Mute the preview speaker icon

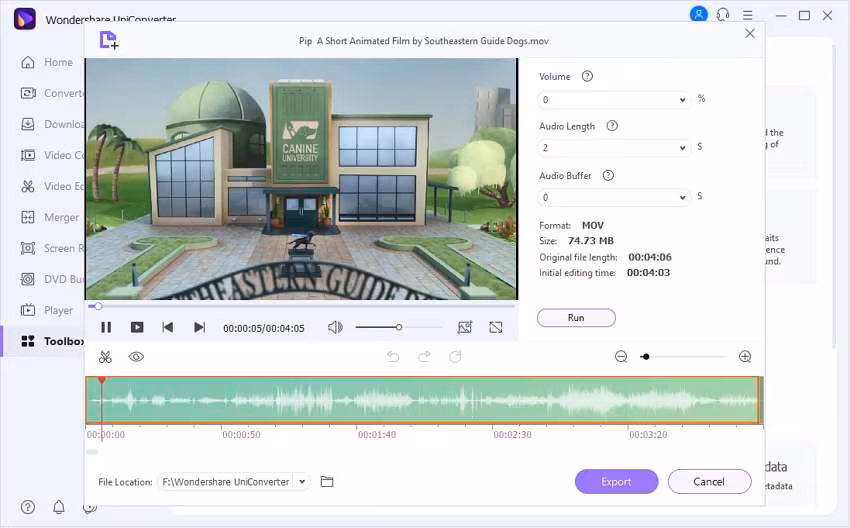(335, 327)
